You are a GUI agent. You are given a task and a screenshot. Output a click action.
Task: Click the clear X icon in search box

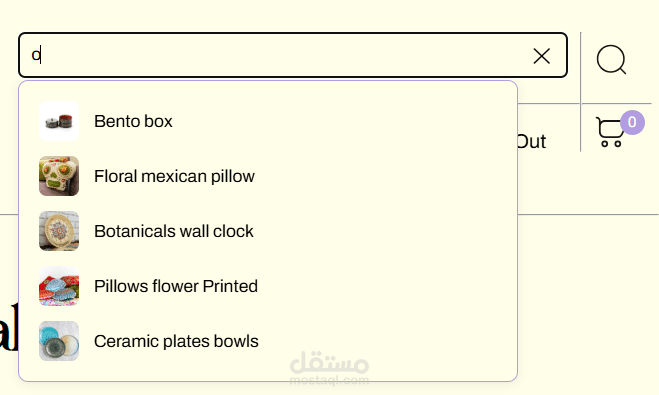[x=541, y=56]
